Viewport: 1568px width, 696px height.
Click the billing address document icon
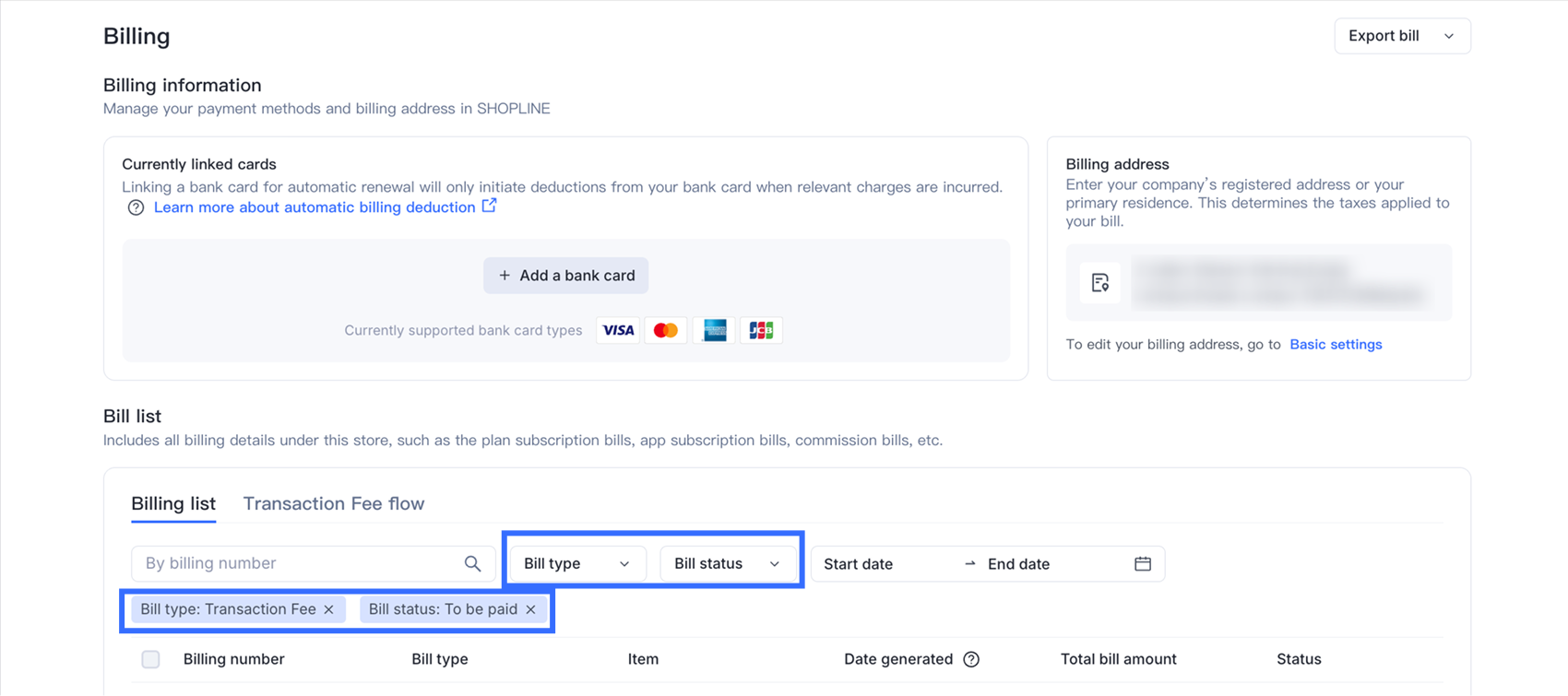pos(1099,283)
